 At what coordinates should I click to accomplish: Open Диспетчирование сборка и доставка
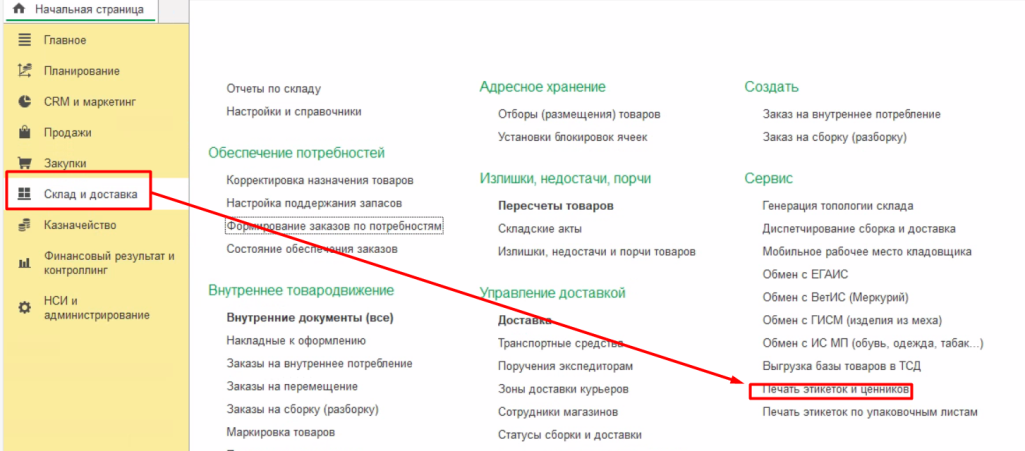pyautogui.click(x=860, y=229)
